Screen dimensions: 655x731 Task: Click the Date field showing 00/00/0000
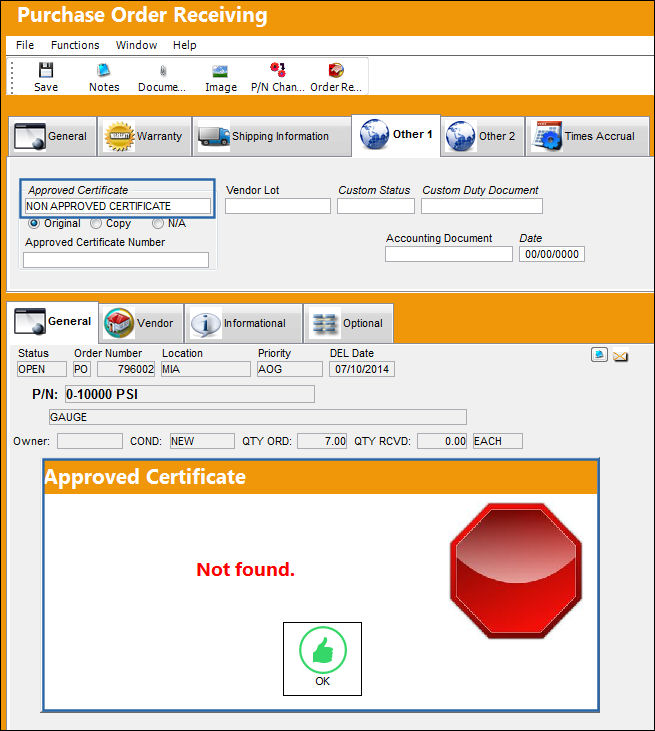pyautogui.click(x=552, y=254)
